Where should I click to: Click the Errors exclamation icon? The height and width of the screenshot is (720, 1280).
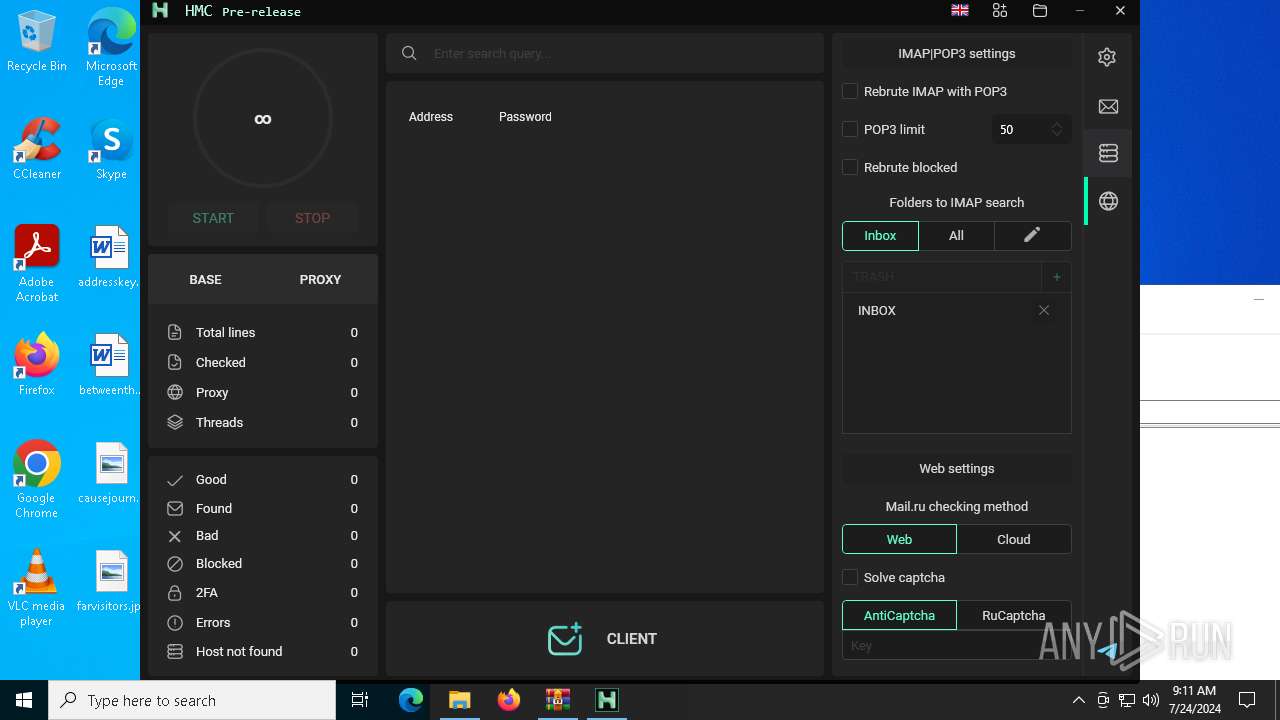[175, 622]
